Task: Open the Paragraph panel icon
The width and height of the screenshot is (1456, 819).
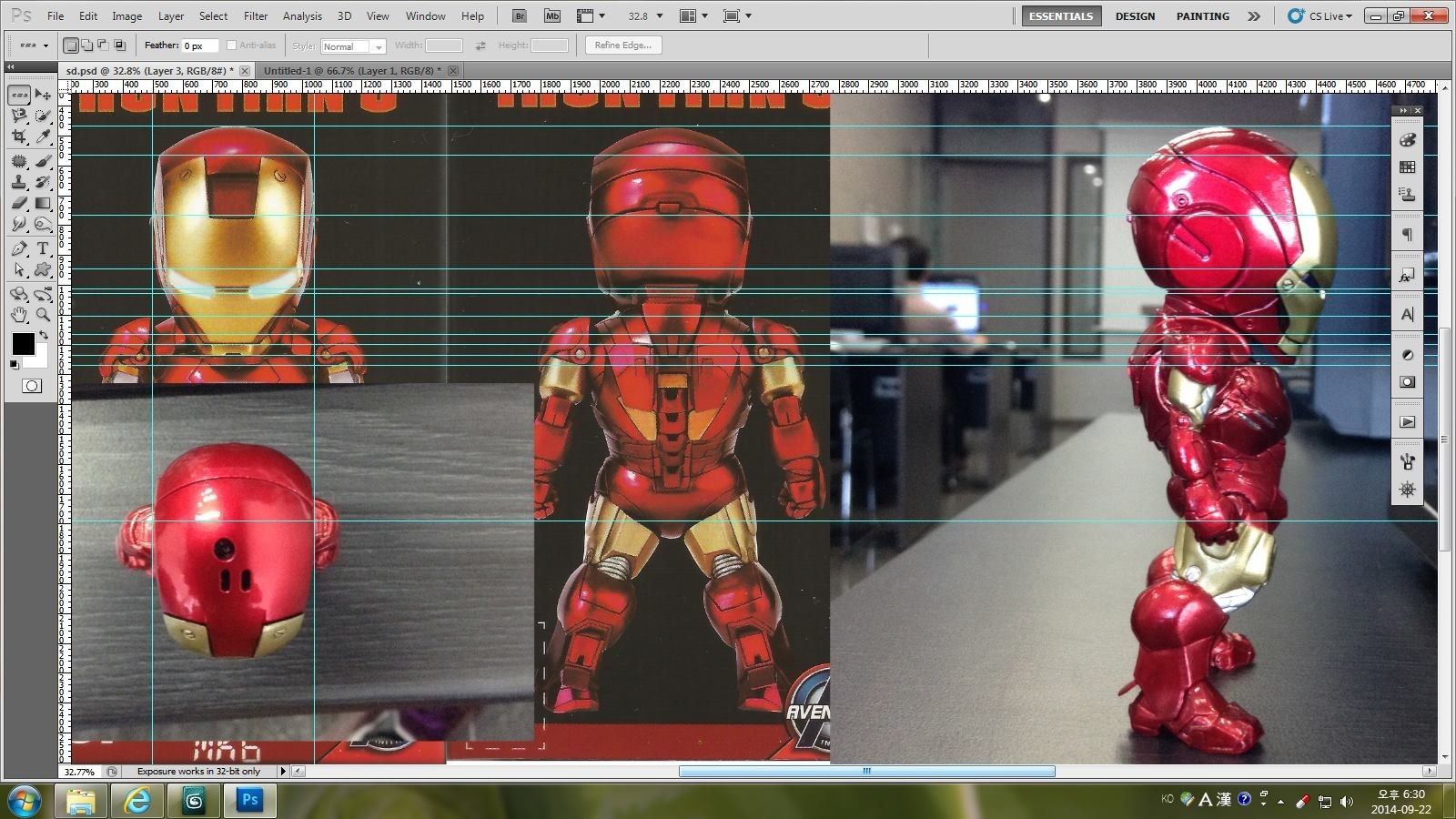Action: [1407, 235]
